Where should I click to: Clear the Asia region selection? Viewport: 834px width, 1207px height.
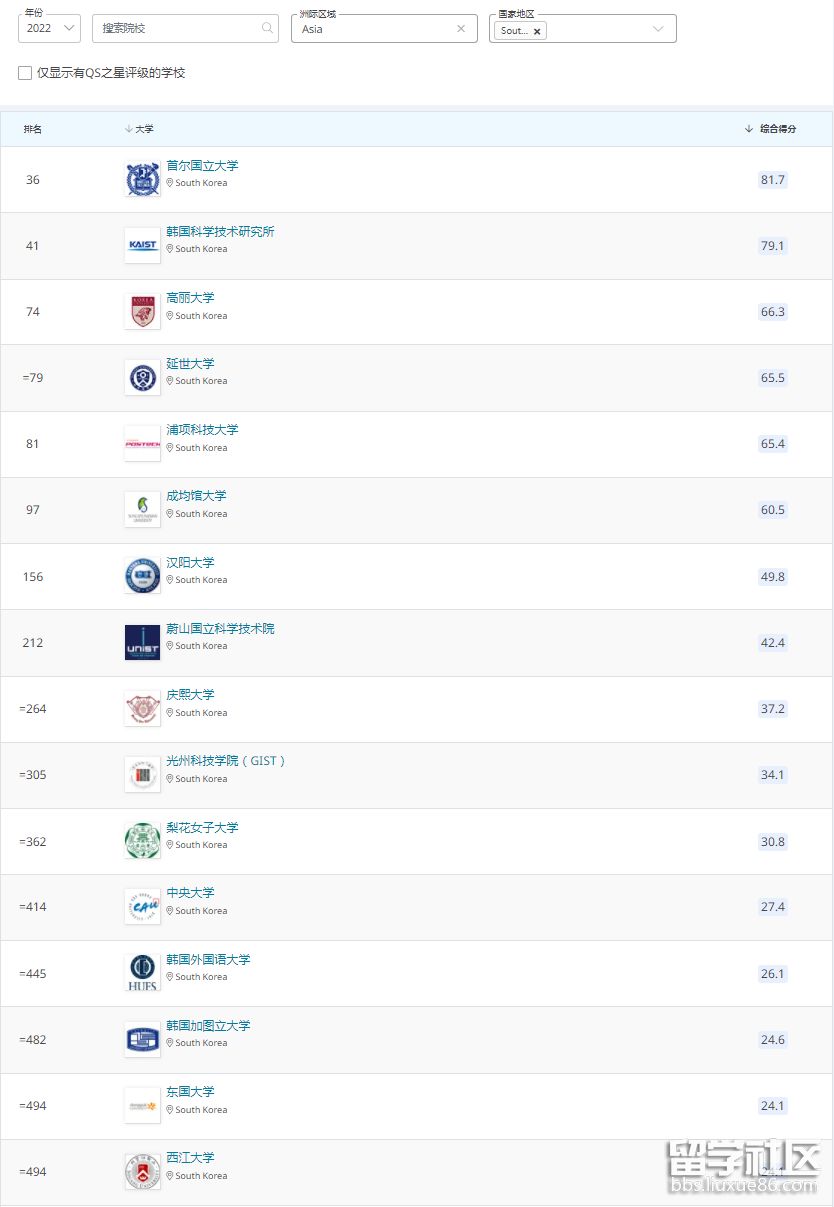click(x=461, y=29)
